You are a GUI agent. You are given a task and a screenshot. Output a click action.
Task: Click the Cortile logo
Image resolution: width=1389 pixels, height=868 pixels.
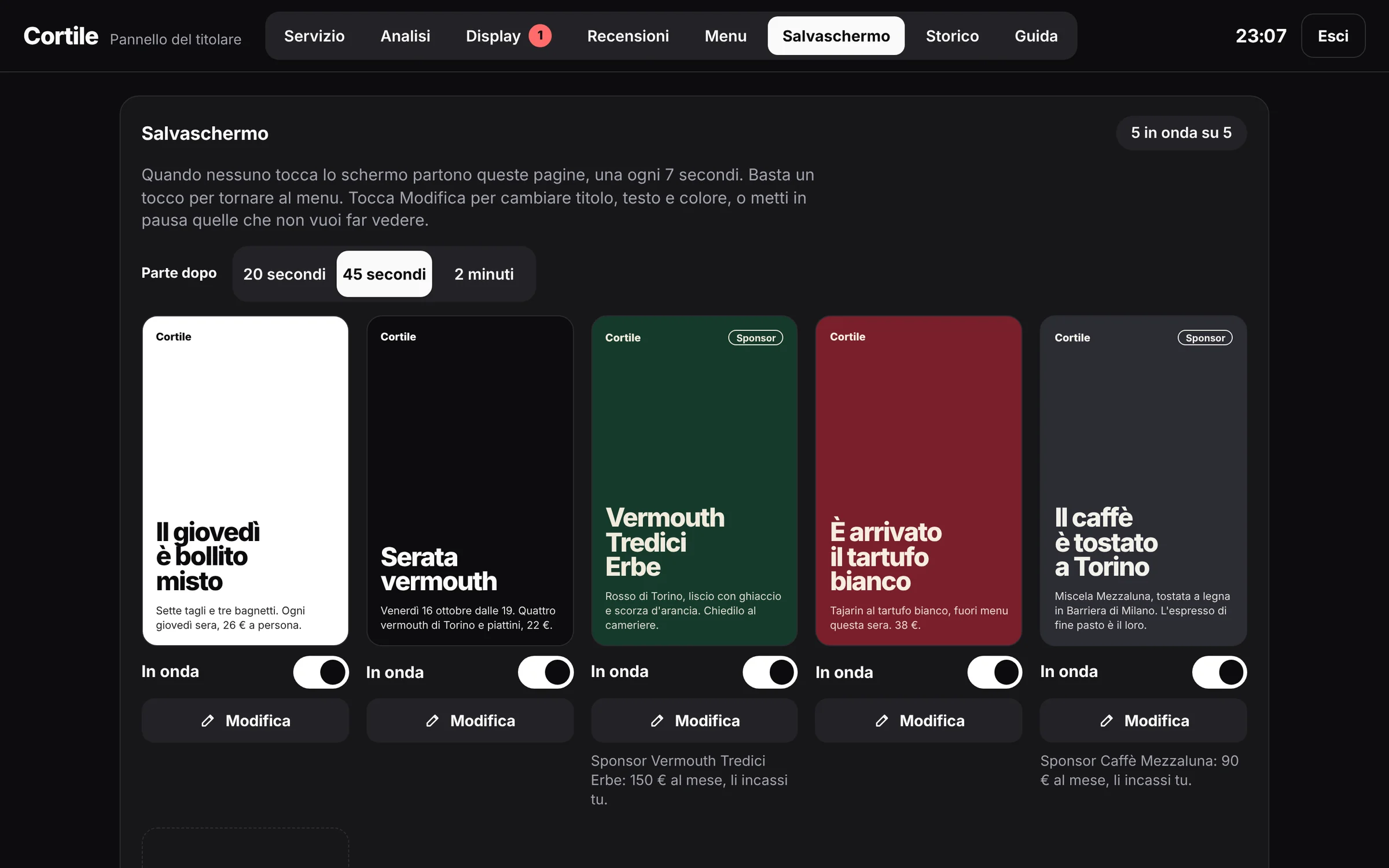61,36
